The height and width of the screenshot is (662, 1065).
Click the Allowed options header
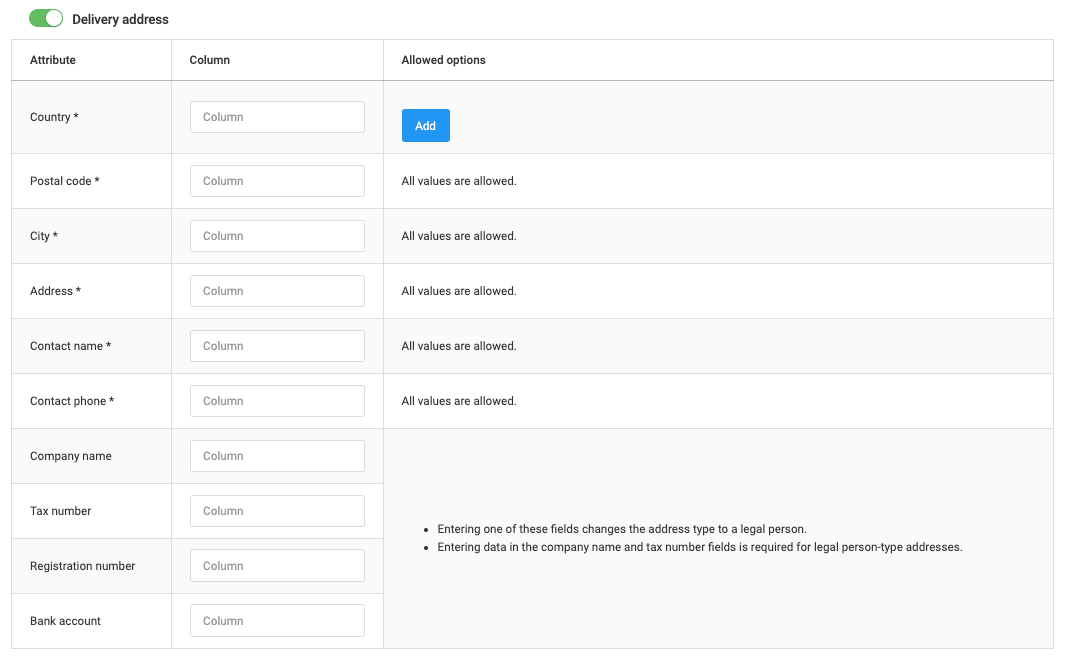click(x=443, y=59)
